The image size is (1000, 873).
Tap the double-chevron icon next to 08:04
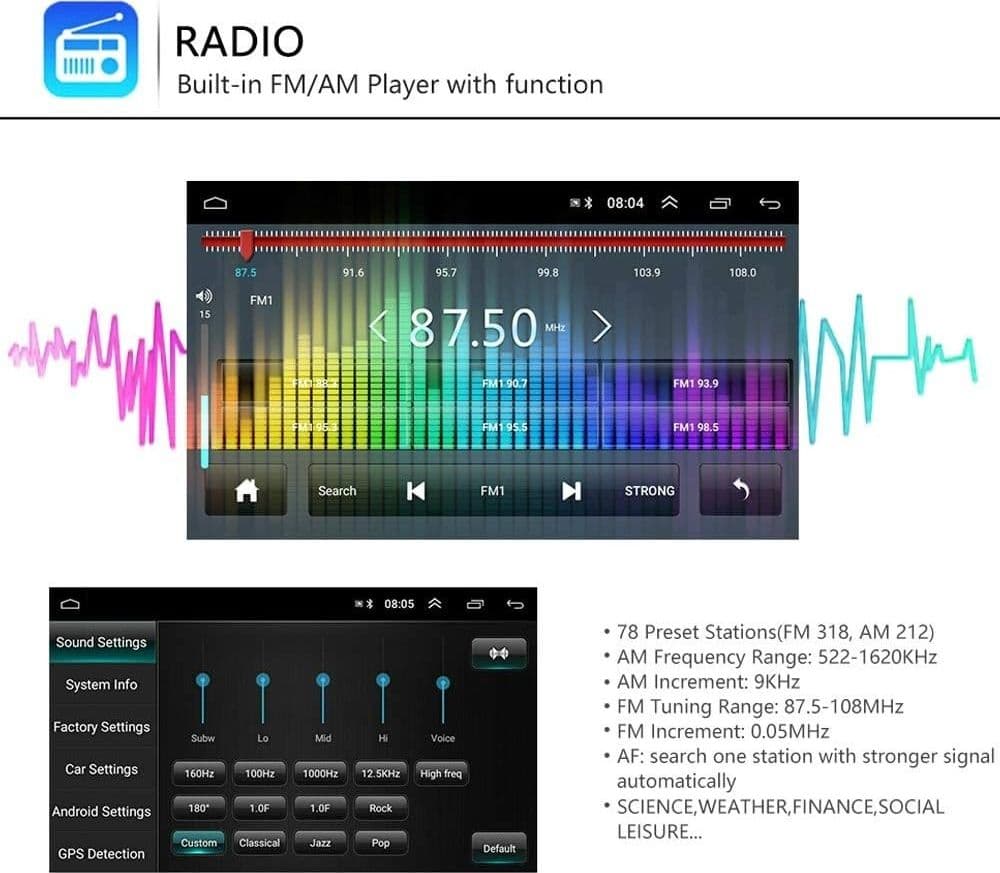coord(669,203)
